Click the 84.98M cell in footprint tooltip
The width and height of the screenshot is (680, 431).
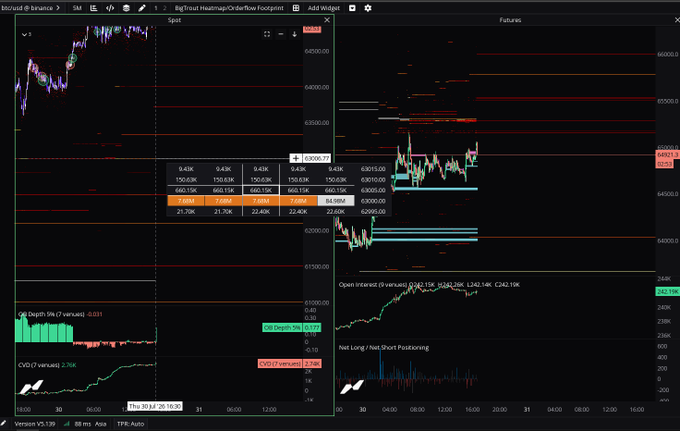(x=336, y=201)
